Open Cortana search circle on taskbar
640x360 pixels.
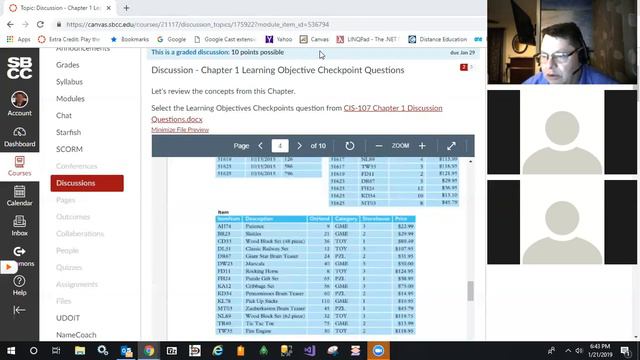tap(33, 351)
